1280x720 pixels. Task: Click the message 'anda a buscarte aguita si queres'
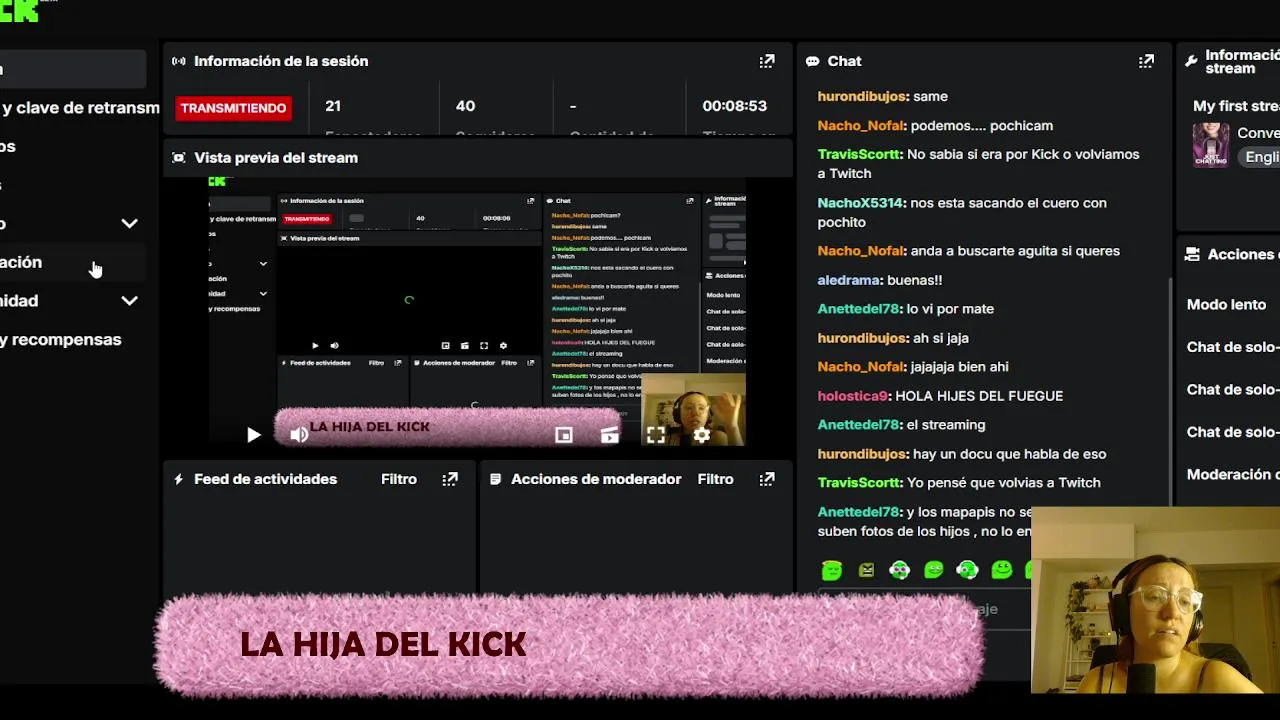coord(1014,251)
